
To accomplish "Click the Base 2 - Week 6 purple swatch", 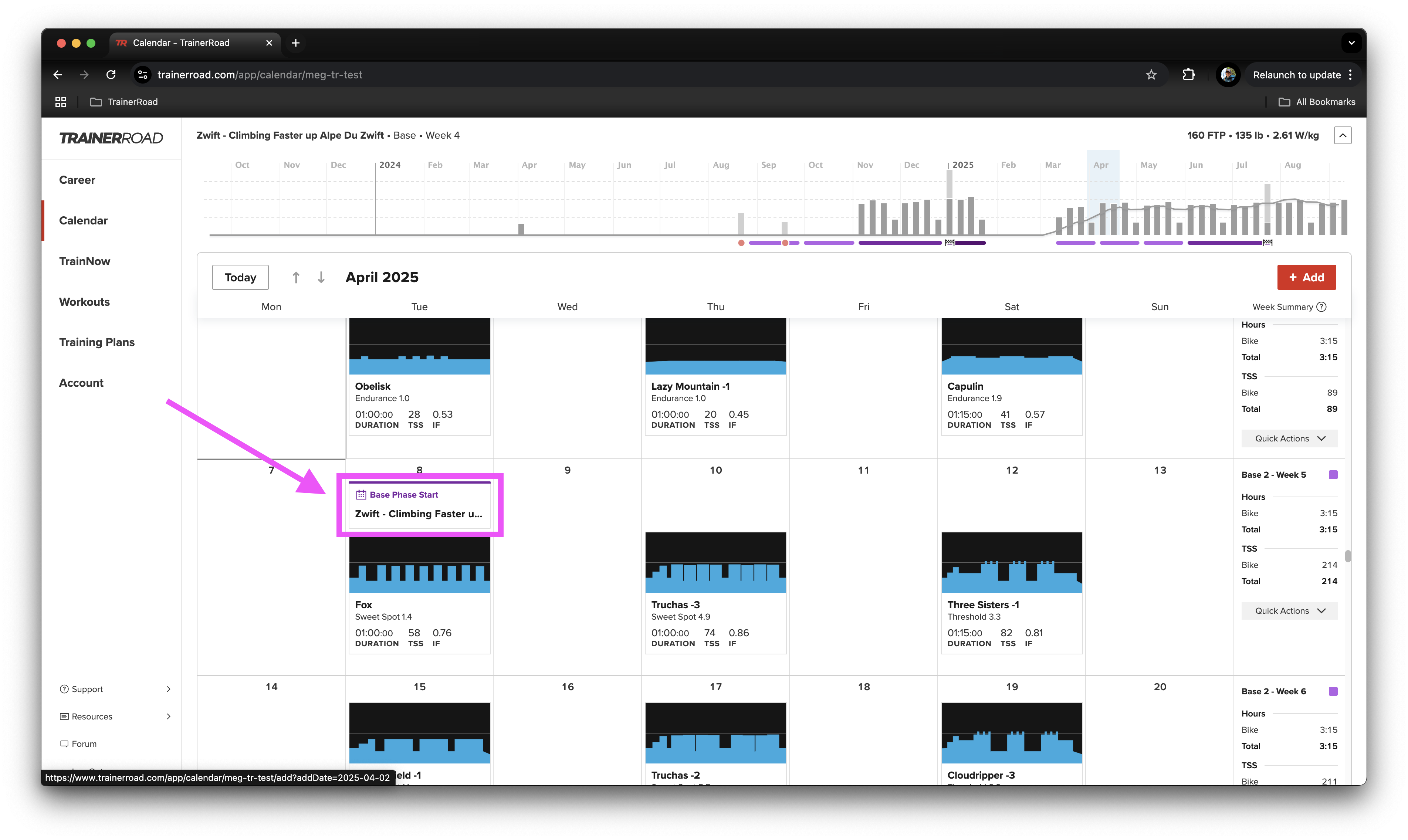I will (x=1333, y=692).
